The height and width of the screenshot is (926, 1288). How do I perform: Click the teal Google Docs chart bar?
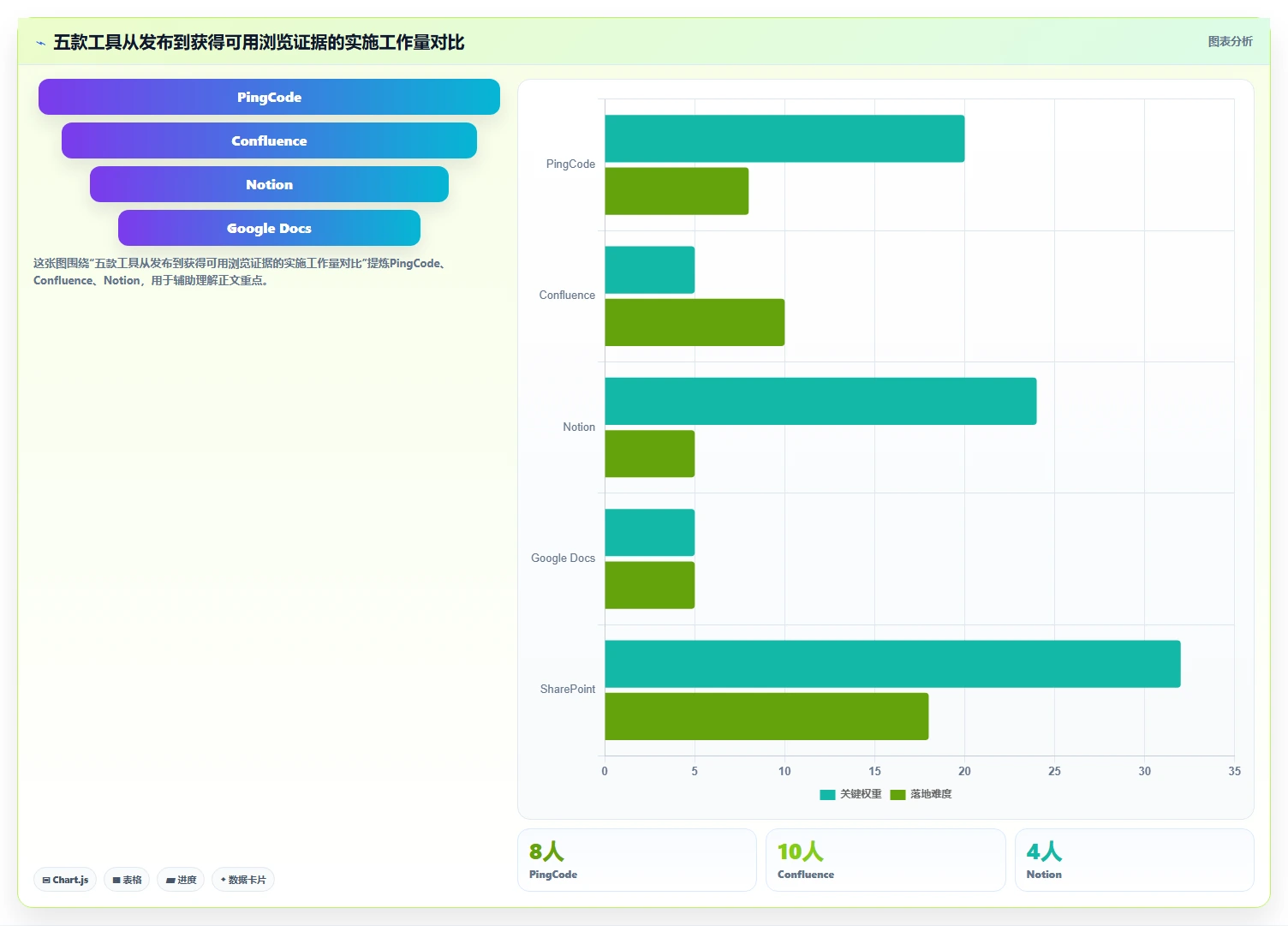[x=649, y=533]
